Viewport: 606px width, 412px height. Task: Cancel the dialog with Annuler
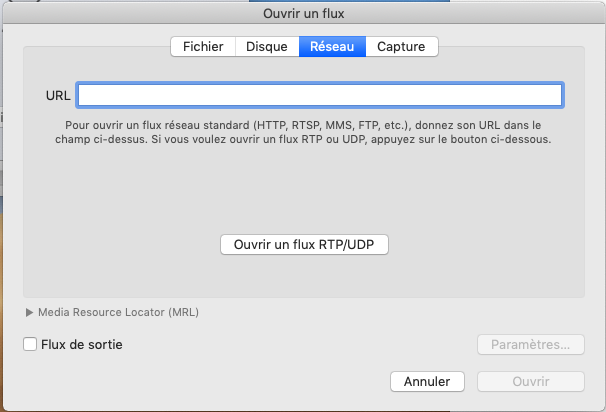(427, 382)
